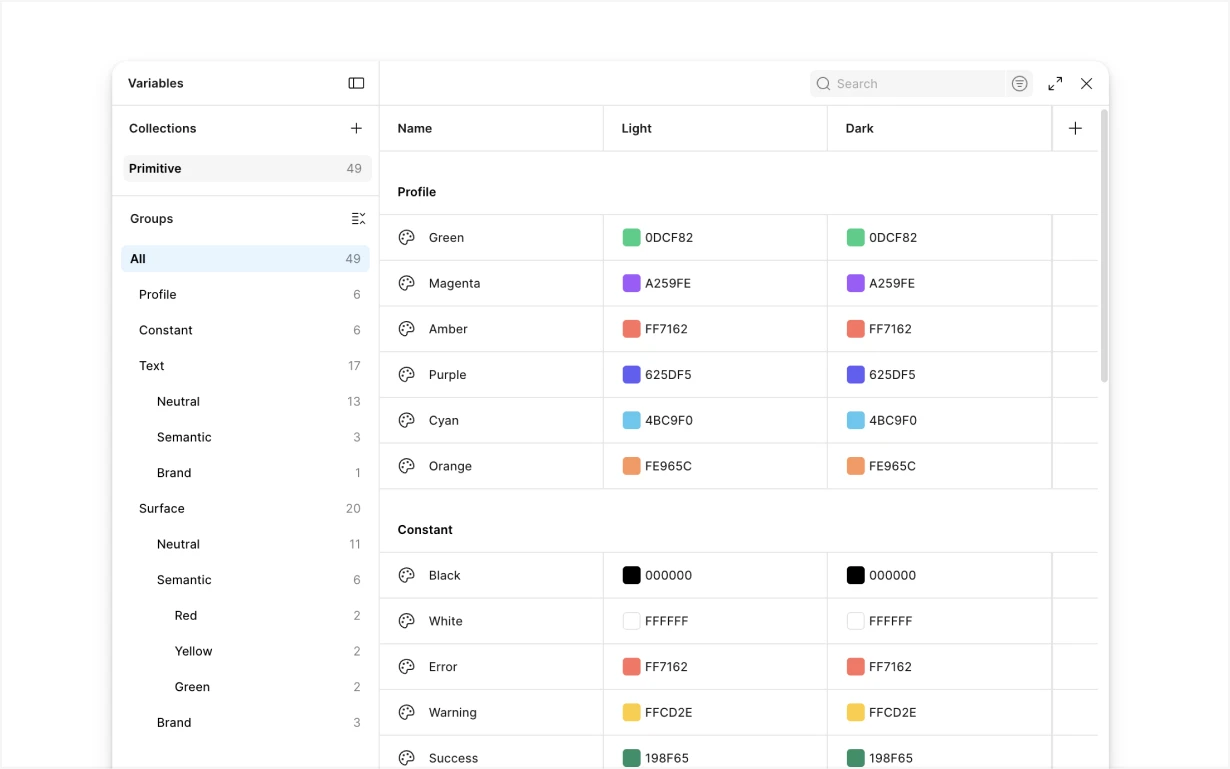Viewport: 1230px width, 769px height.
Task: Click the palette icon for Magenta
Action: 406,284
